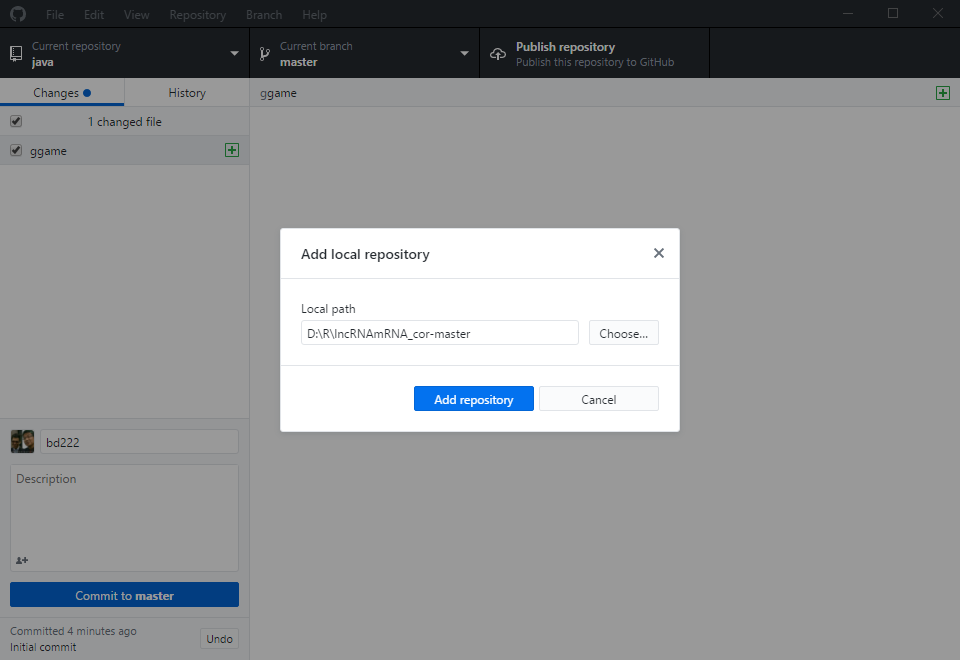960x660 pixels.
Task: Click the Local path input field
Action: point(439,333)
